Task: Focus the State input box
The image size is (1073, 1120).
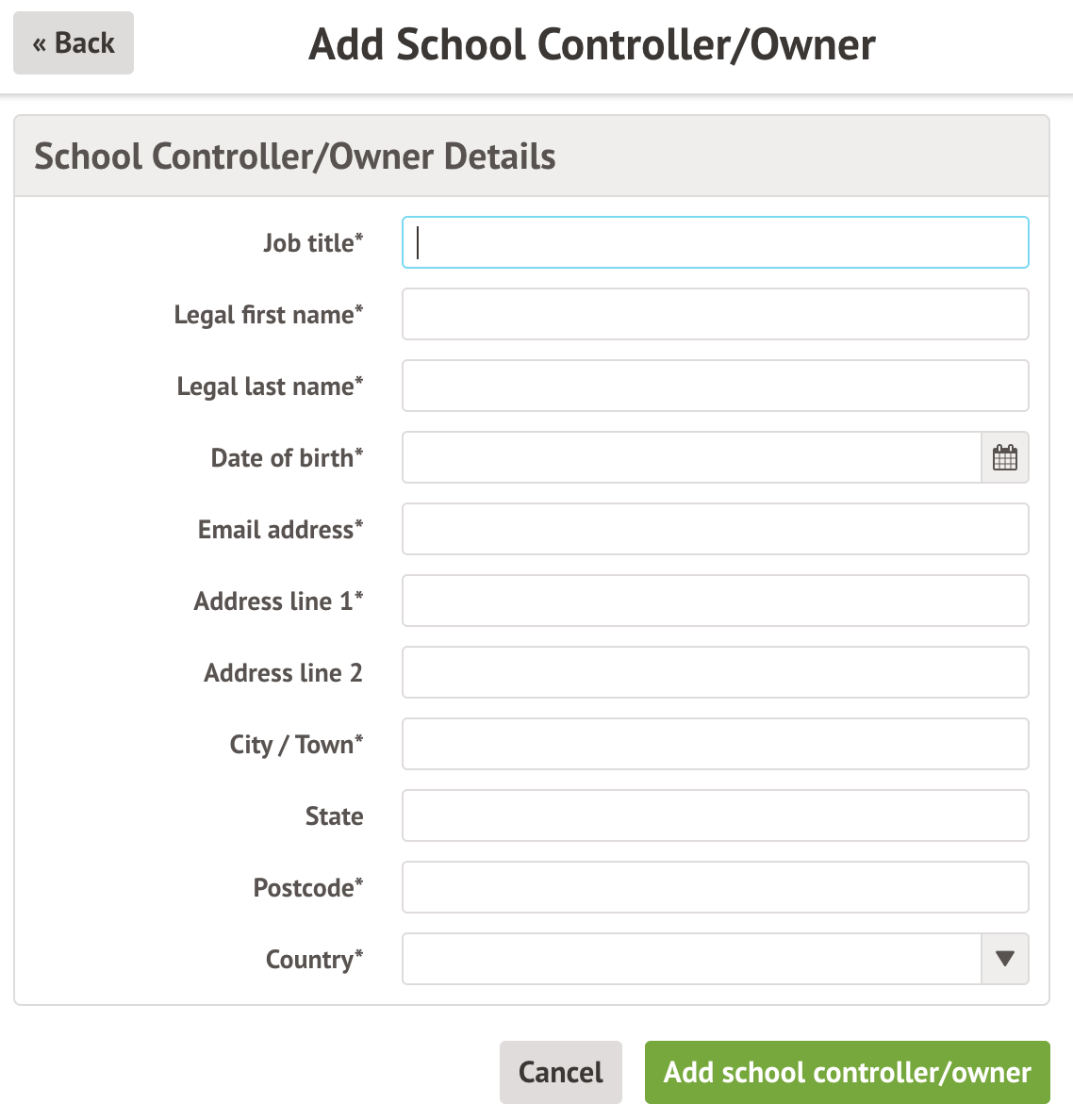Action: [715, 816]
